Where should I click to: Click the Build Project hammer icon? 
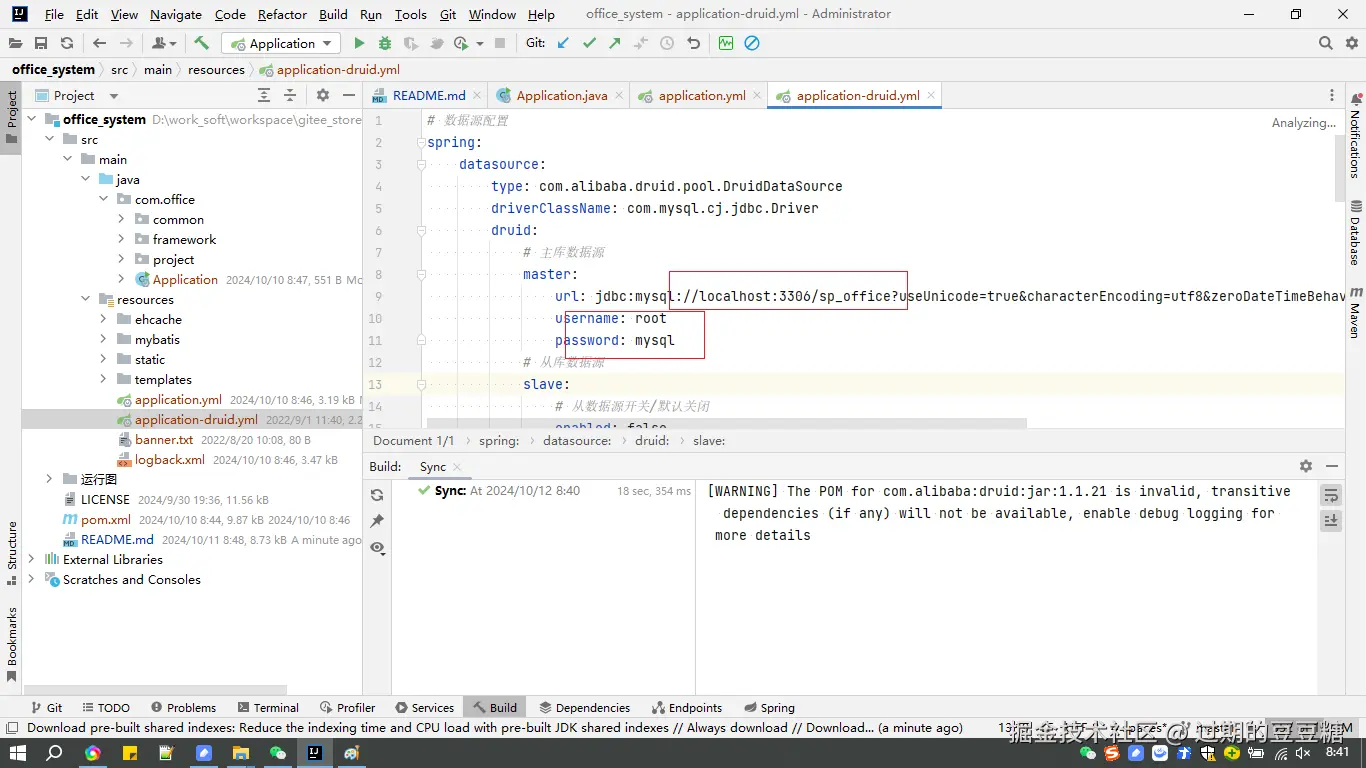pyautogui.click(x=201, y=43)
